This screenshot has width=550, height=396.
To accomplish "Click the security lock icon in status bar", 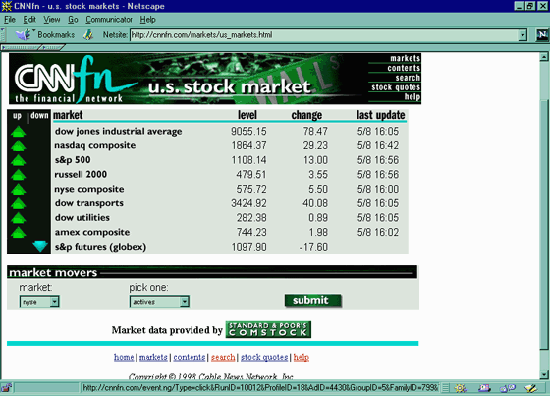I will click(x=6, y=388).
